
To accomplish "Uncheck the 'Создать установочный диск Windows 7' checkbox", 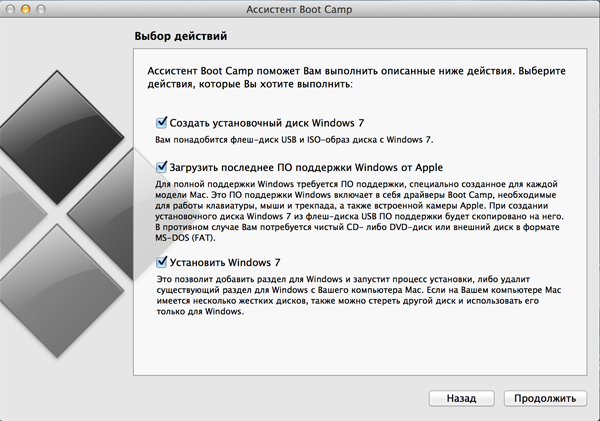I will click(161, 122).
